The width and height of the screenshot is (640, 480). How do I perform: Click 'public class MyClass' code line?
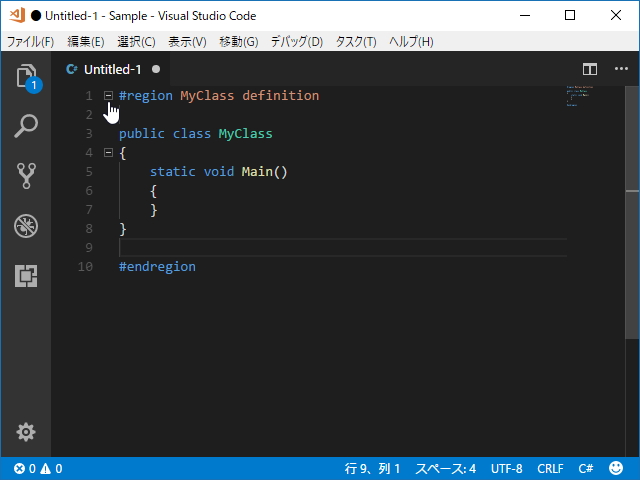[196, 133]
